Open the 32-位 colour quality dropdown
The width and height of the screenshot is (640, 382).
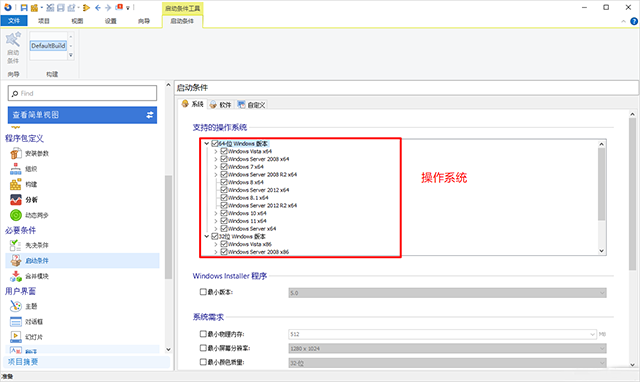tap(447, 363)
